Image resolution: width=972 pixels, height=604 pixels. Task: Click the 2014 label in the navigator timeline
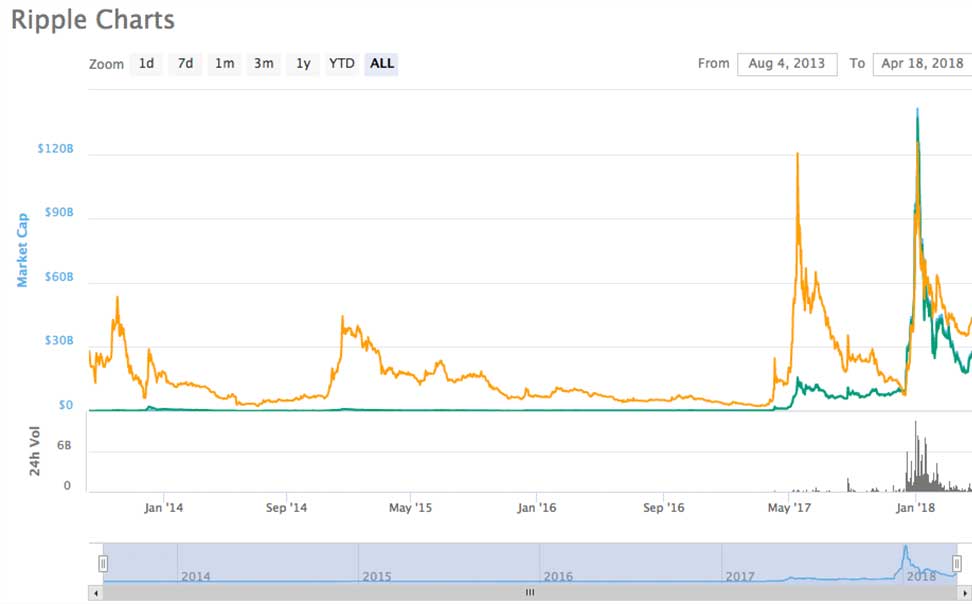[195, 576]
